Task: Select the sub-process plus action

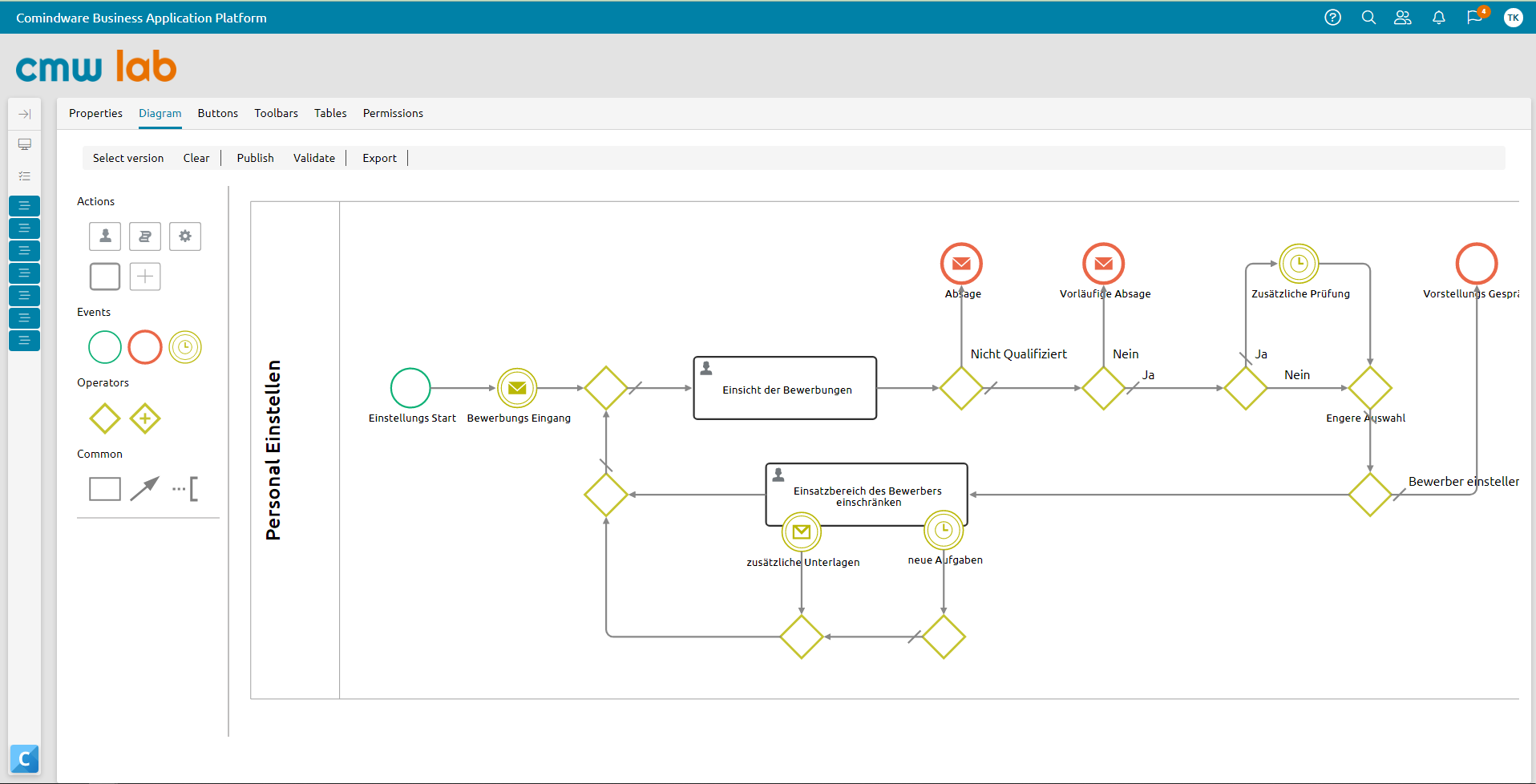Action: click(x=145, y=277)
